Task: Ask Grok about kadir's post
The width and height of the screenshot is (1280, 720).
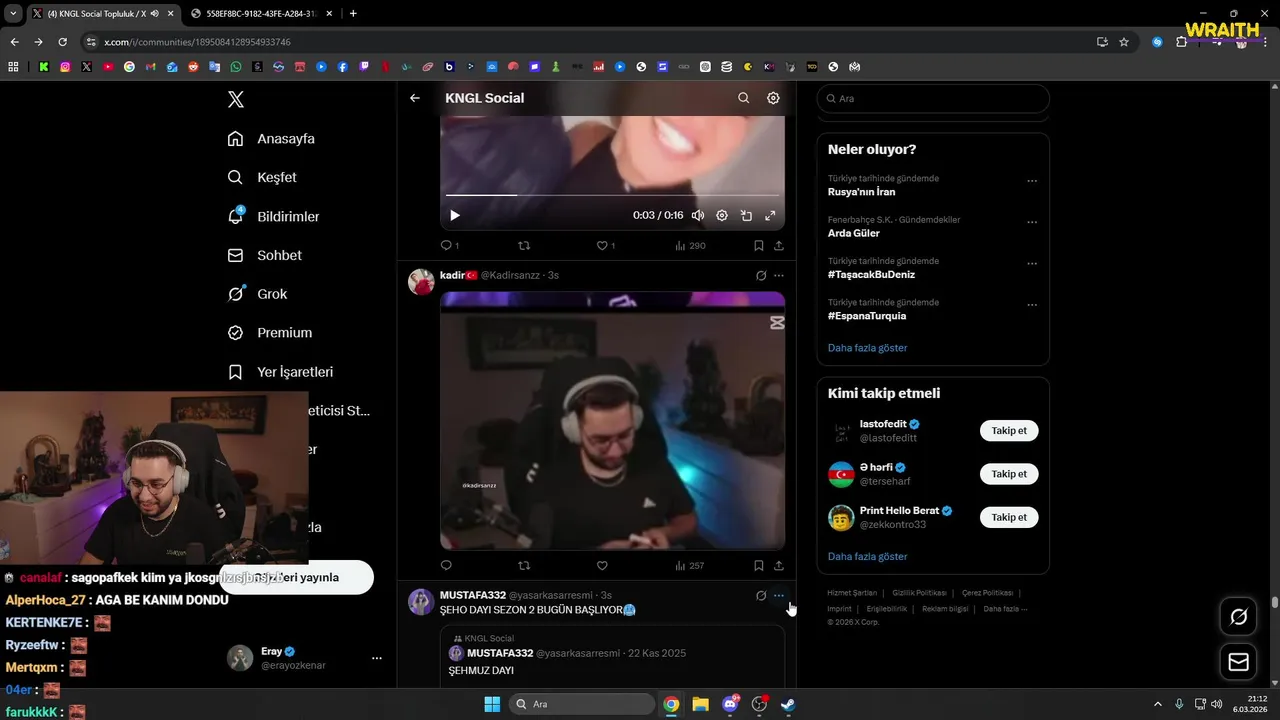Action: pos(761,275)
